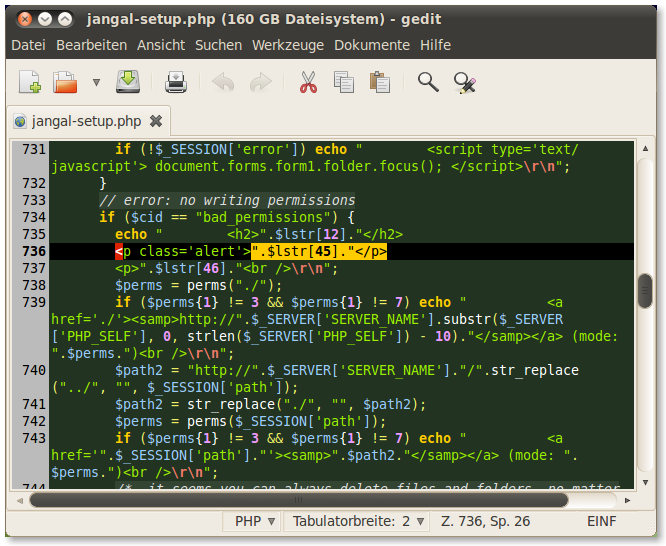
Task: Click the horizontal scrollbar left arrow
Action: coord(20,501)
